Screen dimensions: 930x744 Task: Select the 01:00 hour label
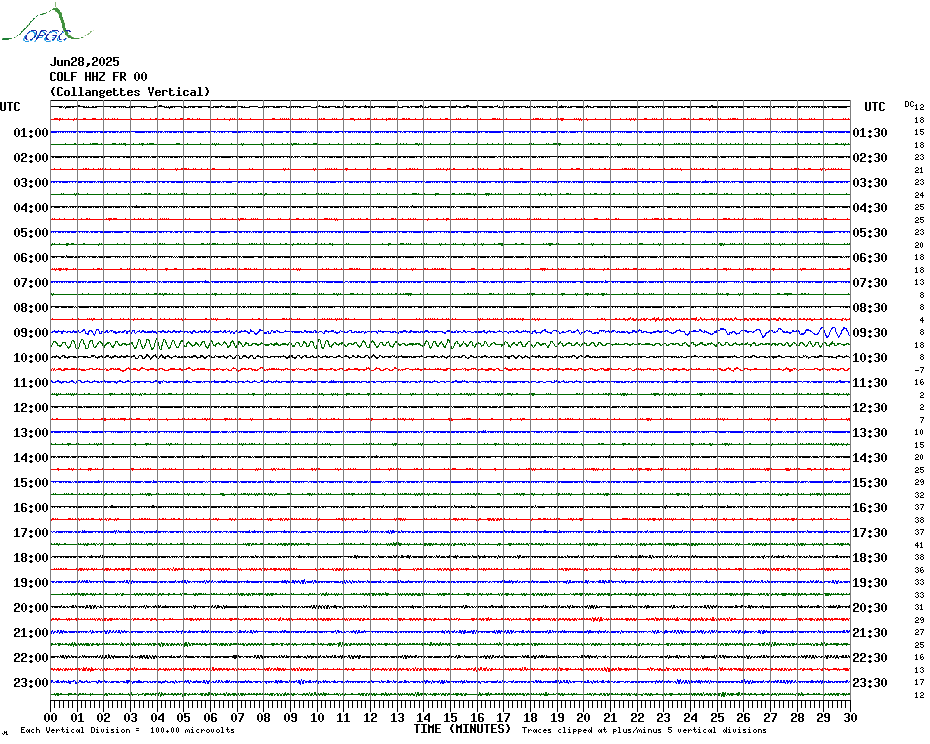(x=31, y=132)
